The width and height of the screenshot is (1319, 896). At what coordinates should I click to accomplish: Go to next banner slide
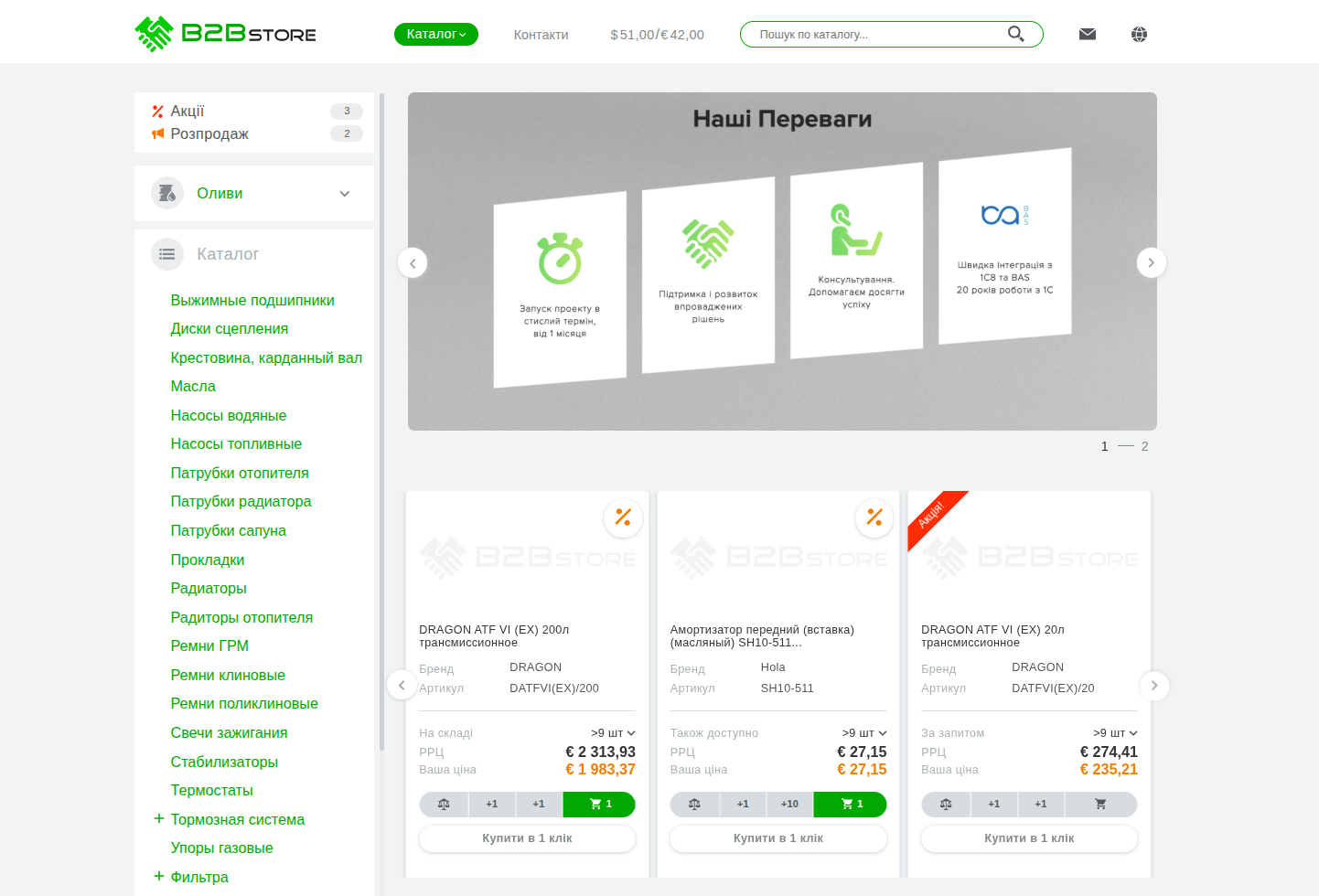click(x=1151, y=263)
